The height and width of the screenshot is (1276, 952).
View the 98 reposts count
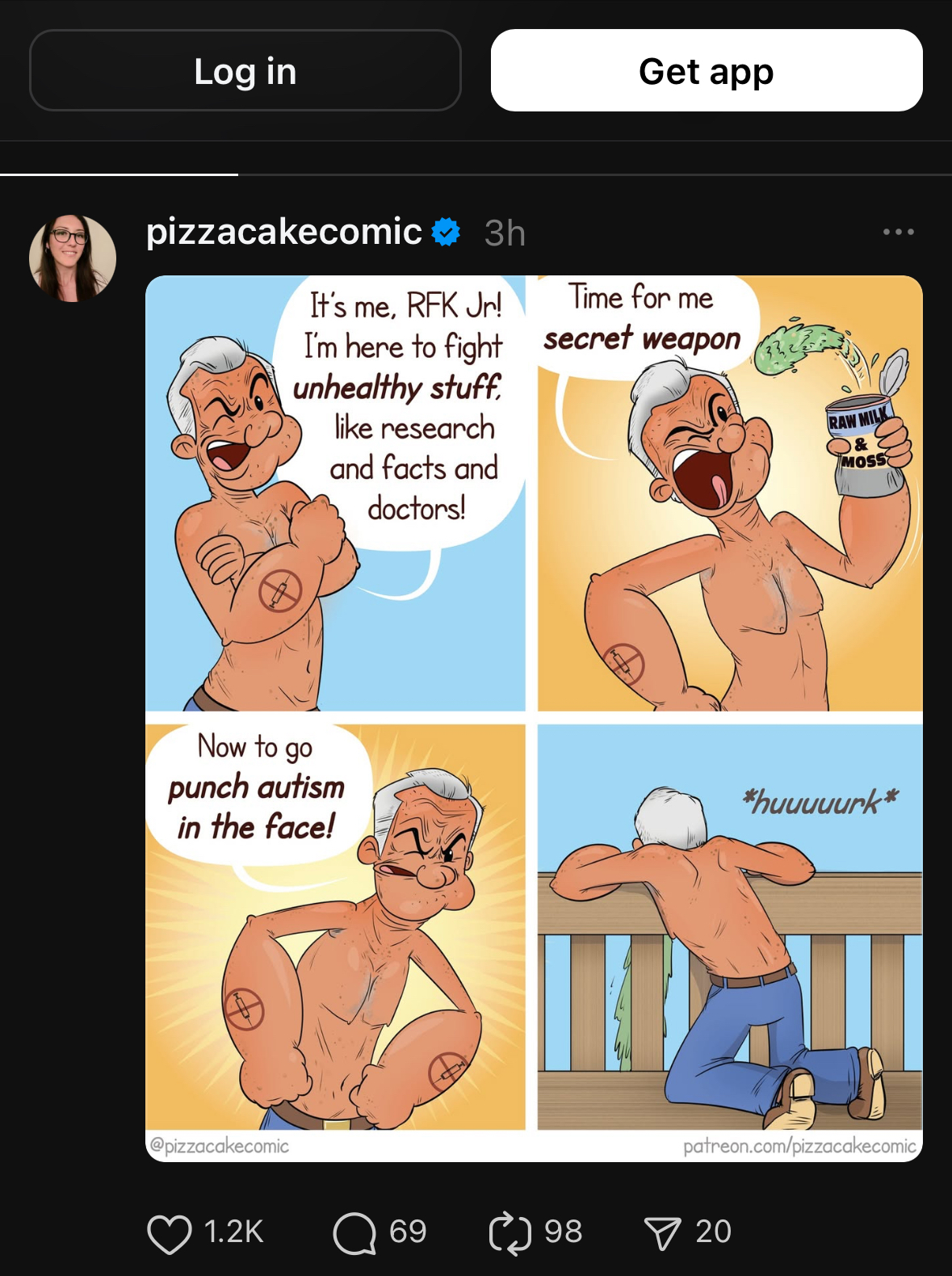[x=563, y=1232]
